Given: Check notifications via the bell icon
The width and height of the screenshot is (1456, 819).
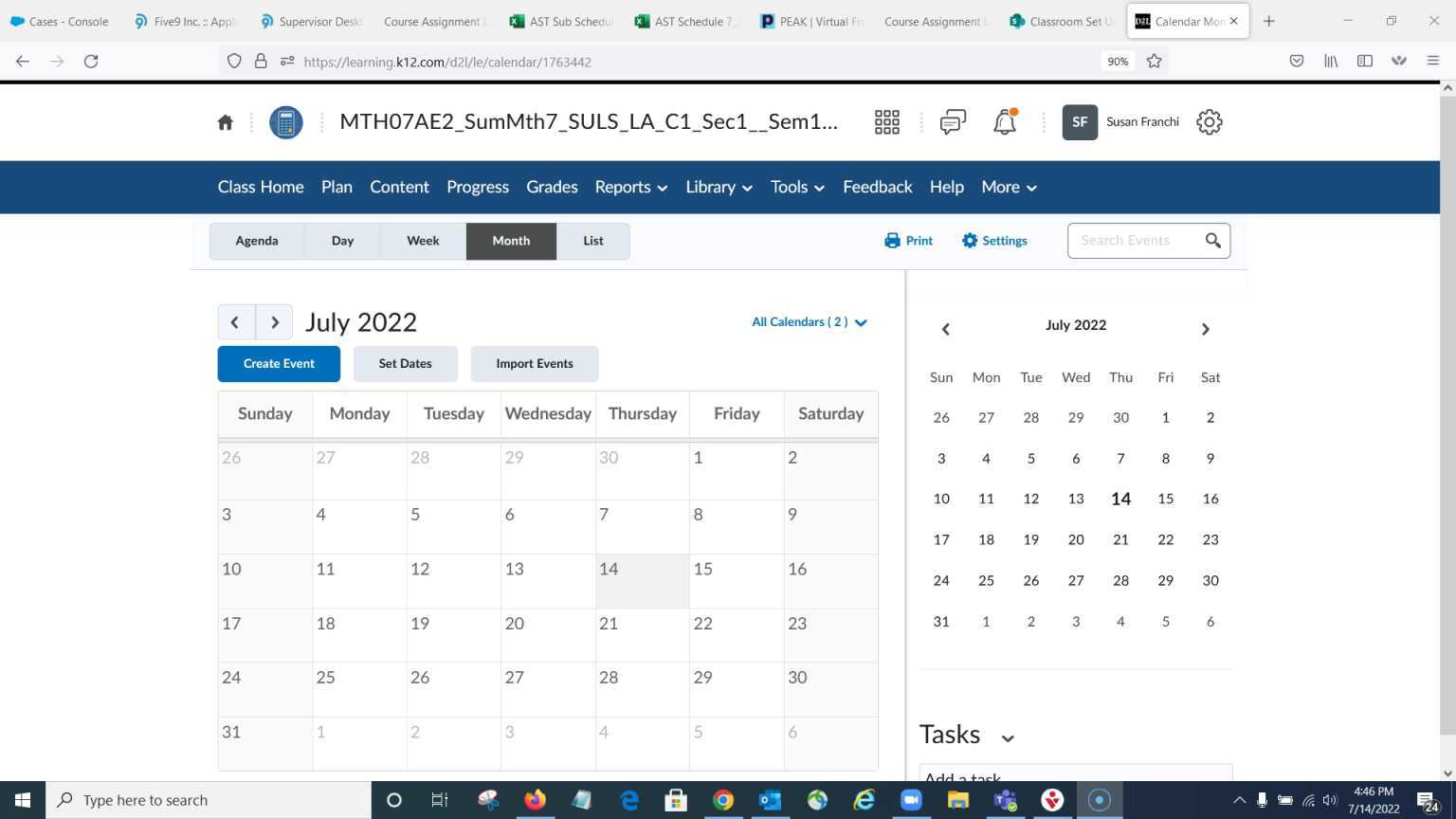Looking at the screenshot, I should (1005, 121).
